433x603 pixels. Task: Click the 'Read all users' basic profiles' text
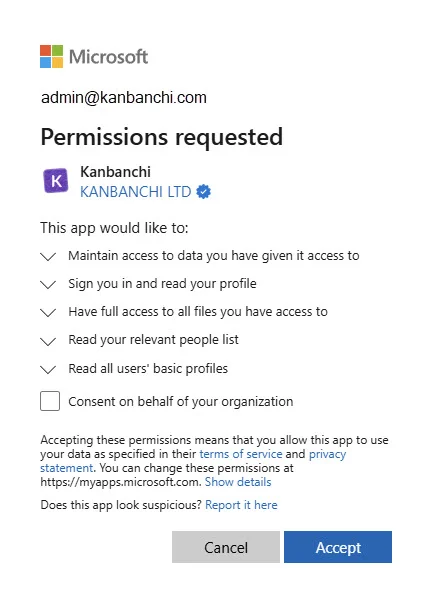coord(148,368)
